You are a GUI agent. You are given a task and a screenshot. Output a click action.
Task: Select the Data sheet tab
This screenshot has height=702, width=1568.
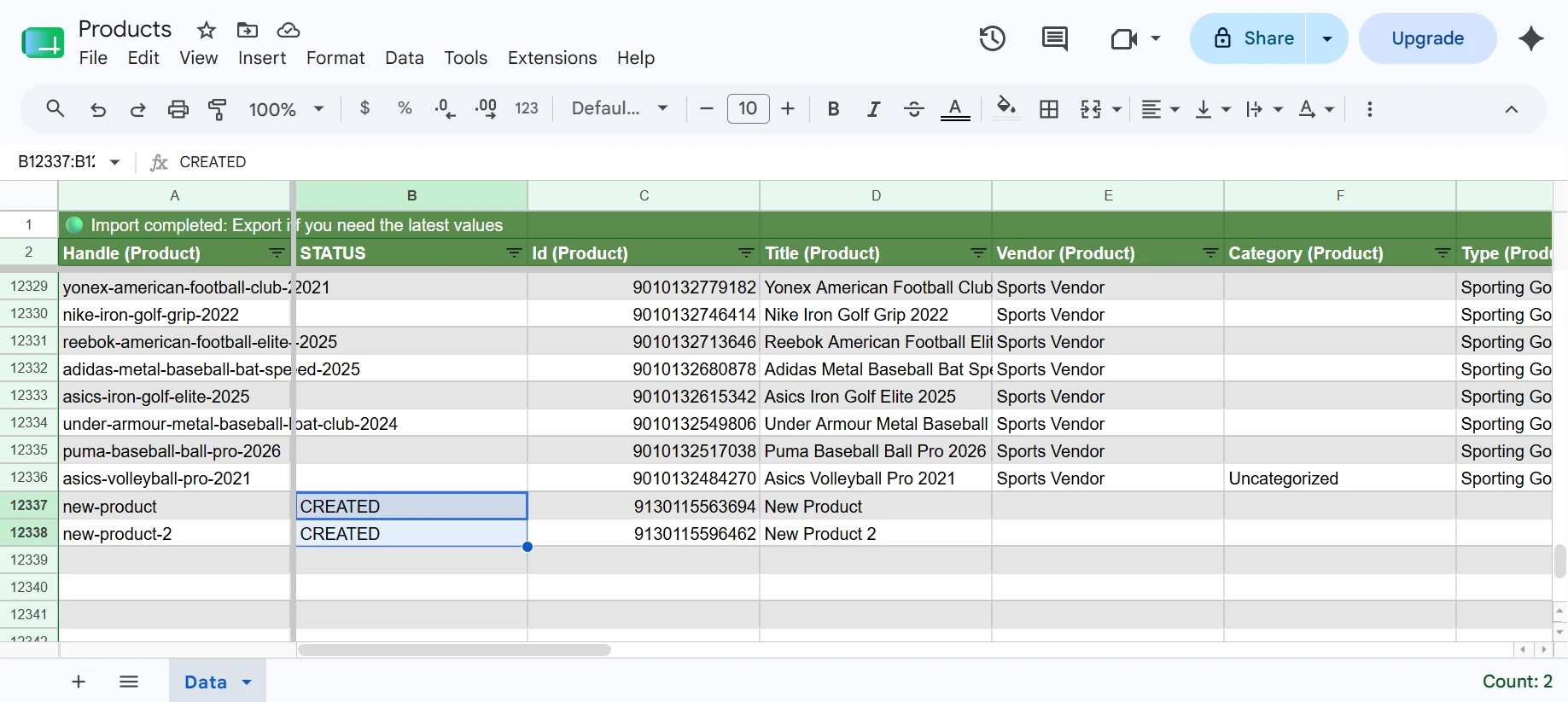pos(218,682)
